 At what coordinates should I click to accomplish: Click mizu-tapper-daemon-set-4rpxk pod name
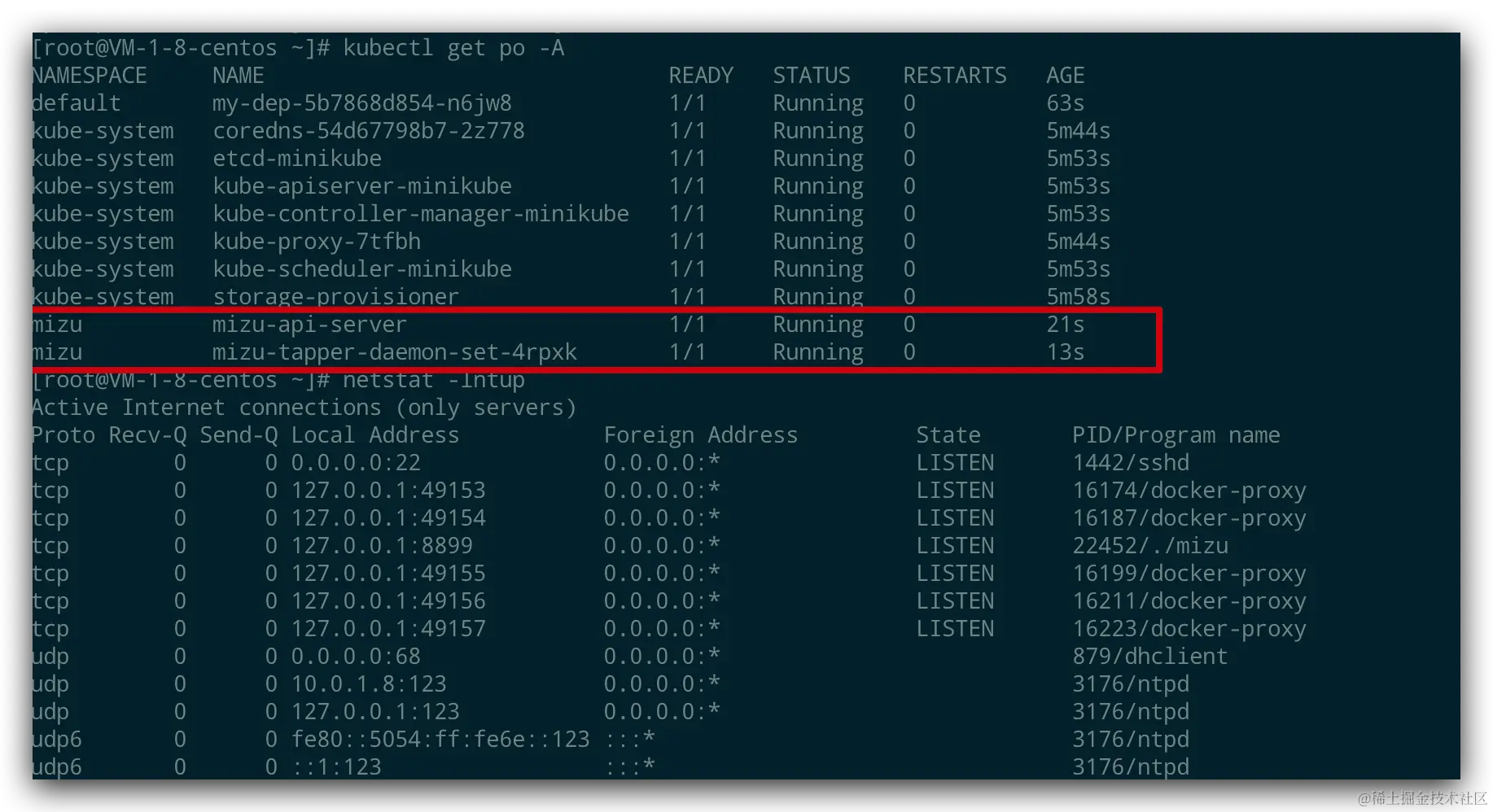pyautogui.click(x=395, y=352)
